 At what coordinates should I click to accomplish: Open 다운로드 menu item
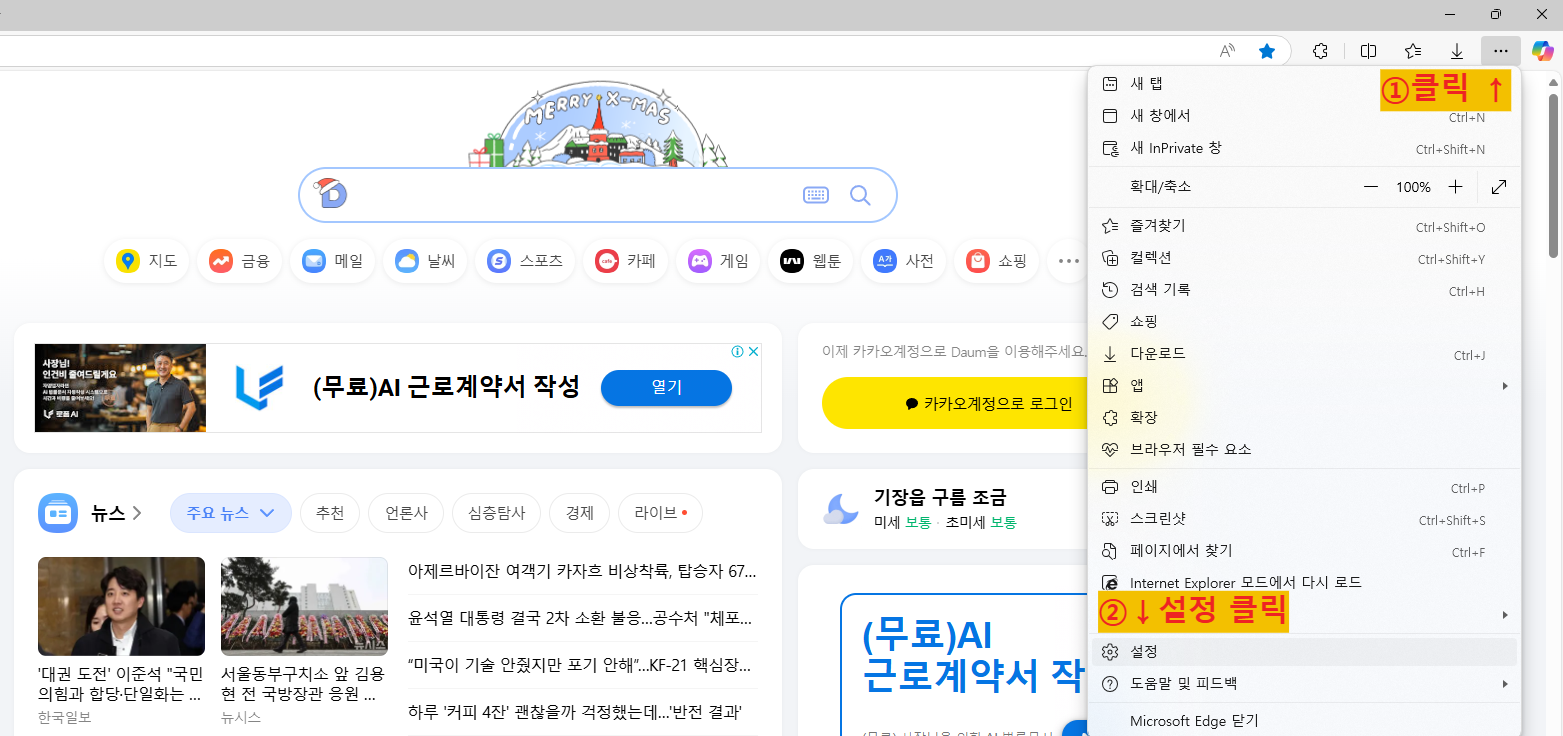(x=1304, y=354)
